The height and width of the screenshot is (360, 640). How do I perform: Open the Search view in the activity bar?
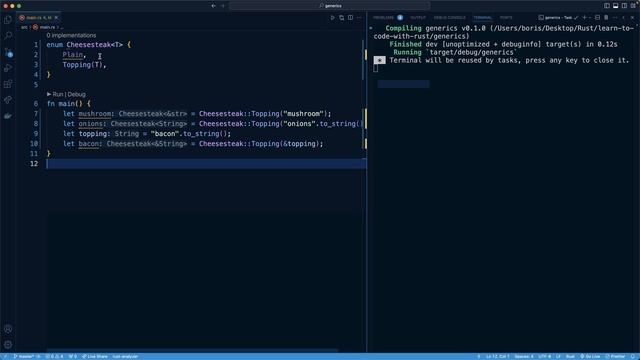(x=8, y=36)
